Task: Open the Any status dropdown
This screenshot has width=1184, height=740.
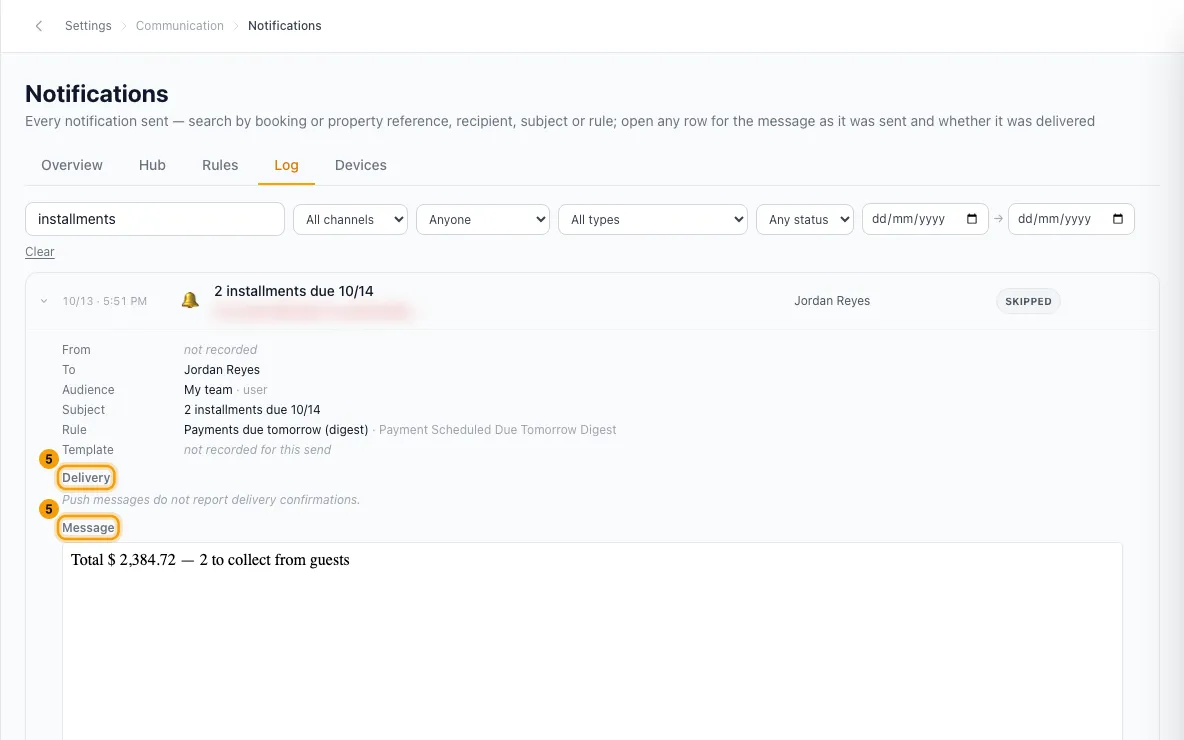Action: (805, 220)
